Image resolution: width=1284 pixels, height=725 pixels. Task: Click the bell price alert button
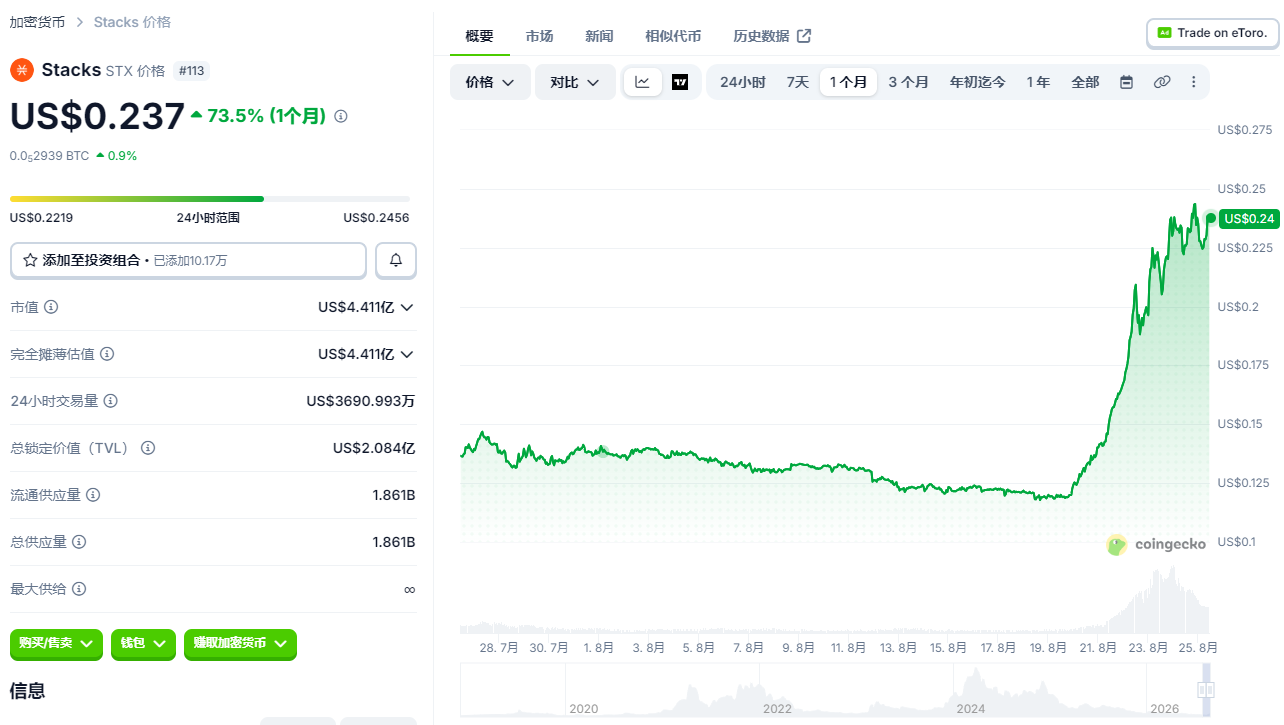point(396,260)
